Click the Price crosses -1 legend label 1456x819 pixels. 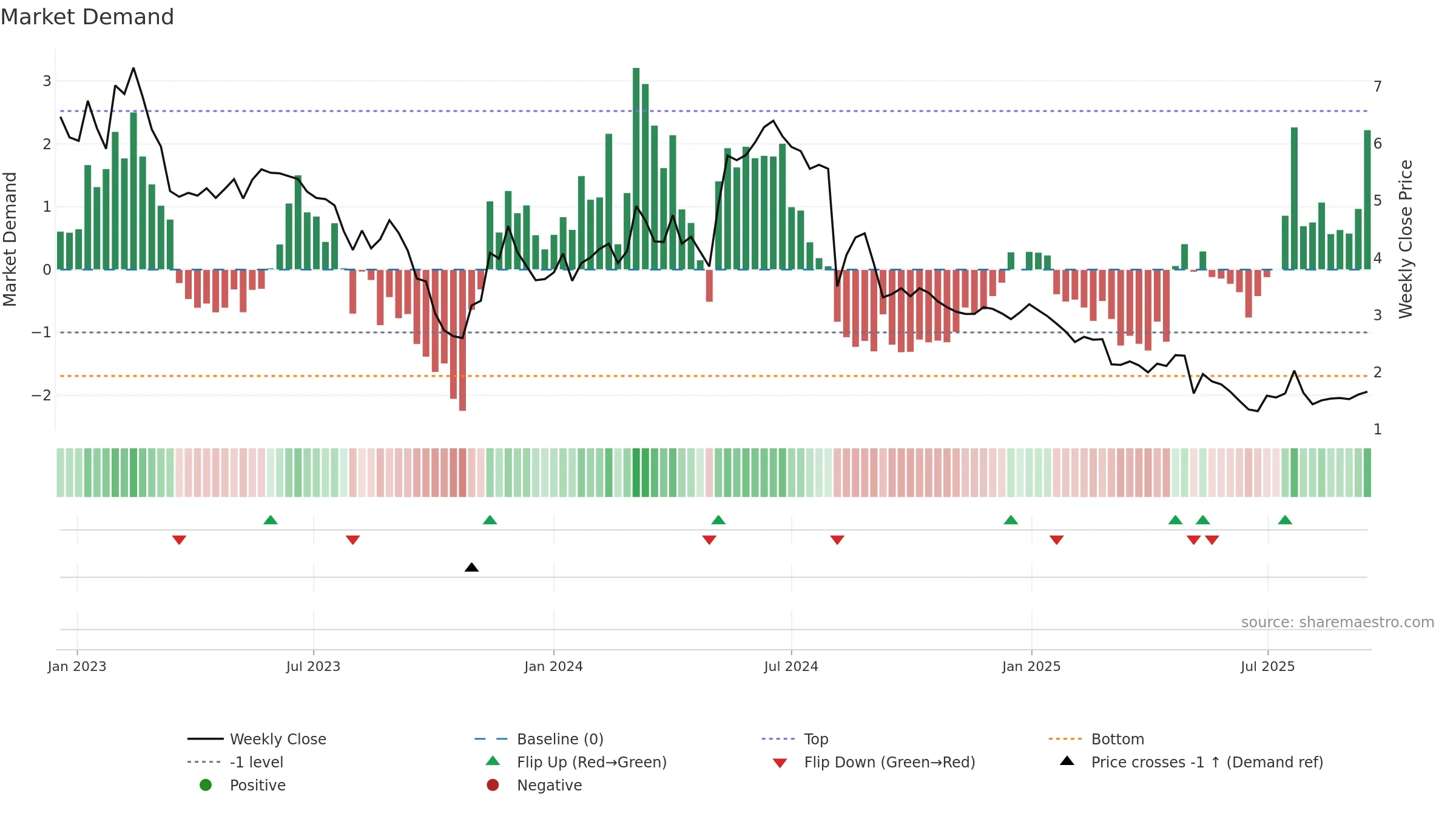coord(1207,762)
